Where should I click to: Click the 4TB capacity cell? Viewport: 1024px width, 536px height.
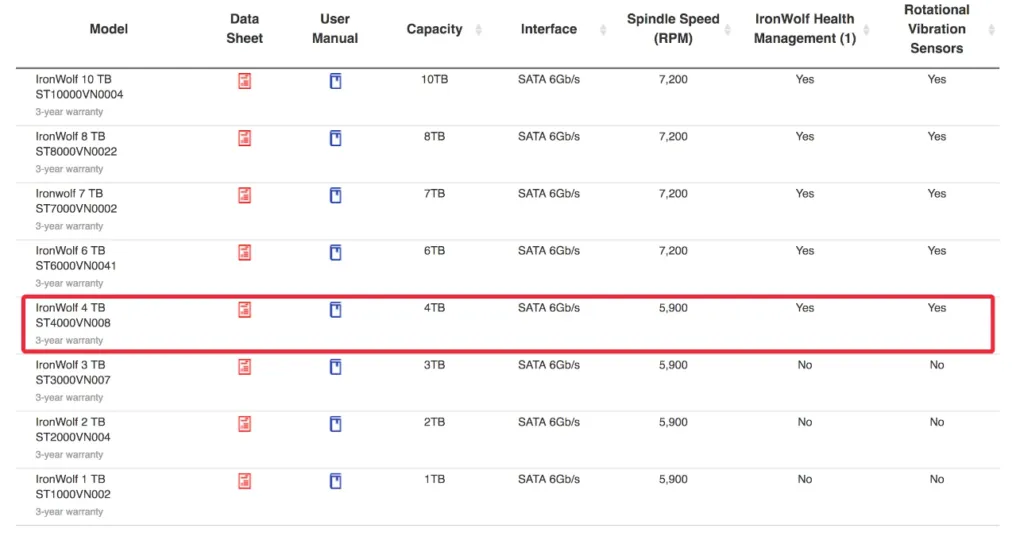[x=434, y=307]
